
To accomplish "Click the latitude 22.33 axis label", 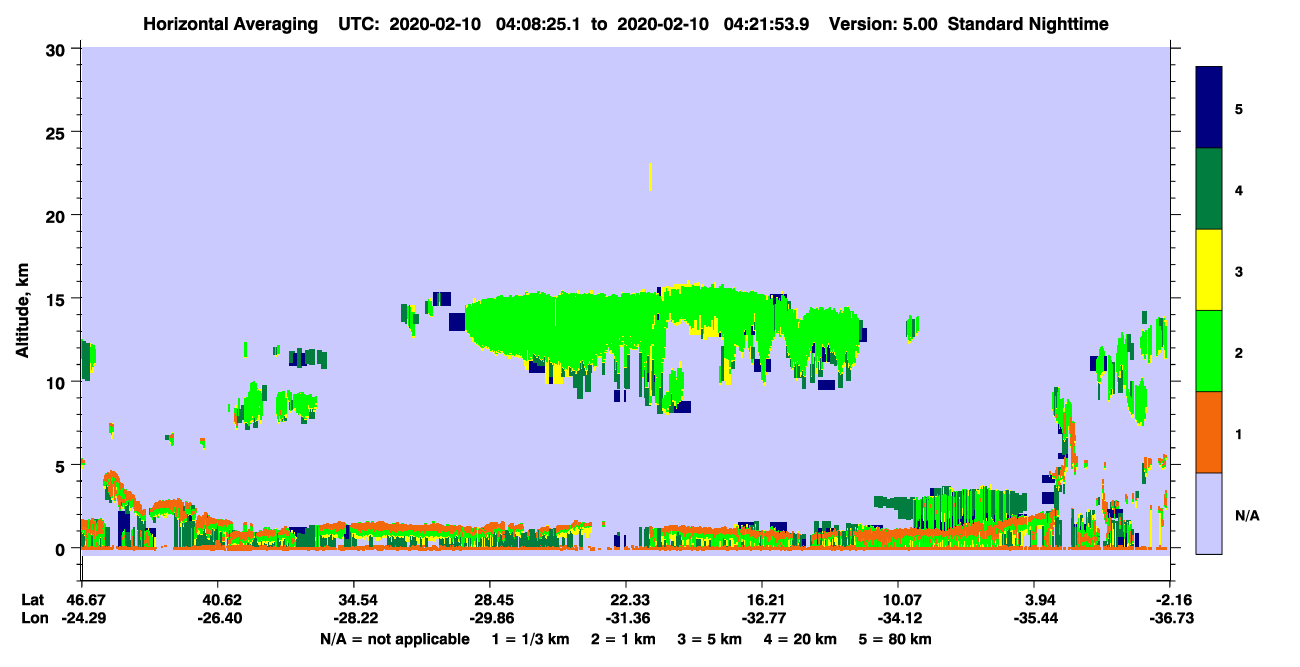I will point(626,599).
